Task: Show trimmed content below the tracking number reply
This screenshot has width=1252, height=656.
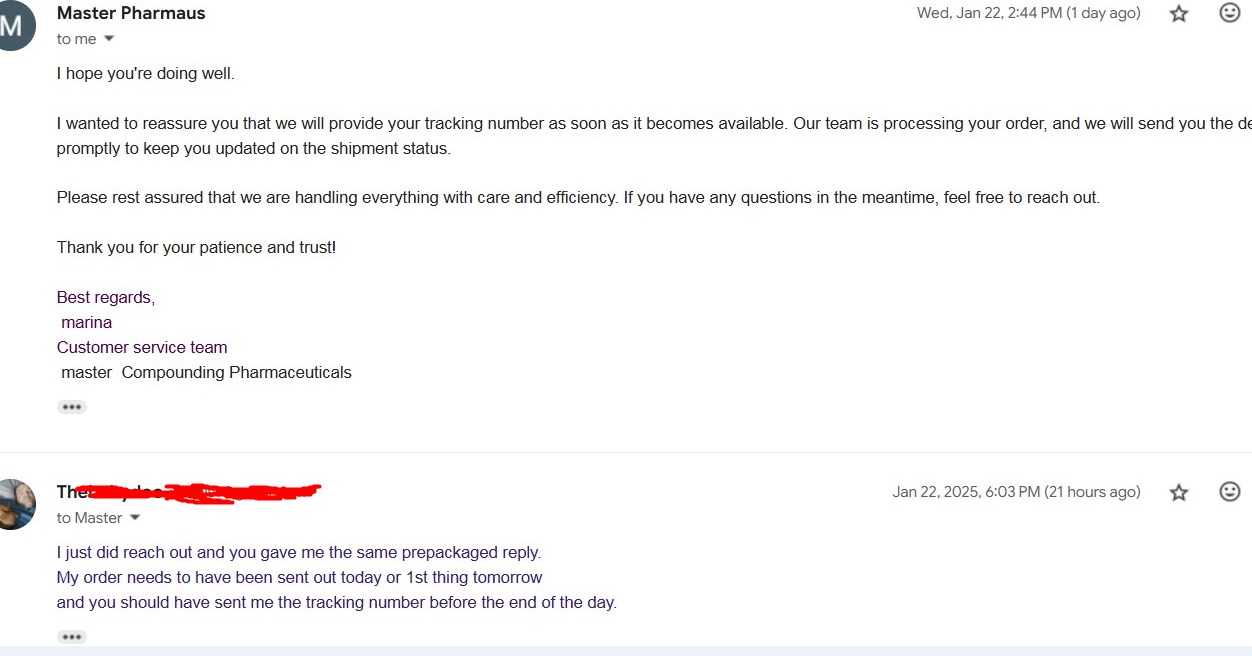Action: tap(72, 637)
